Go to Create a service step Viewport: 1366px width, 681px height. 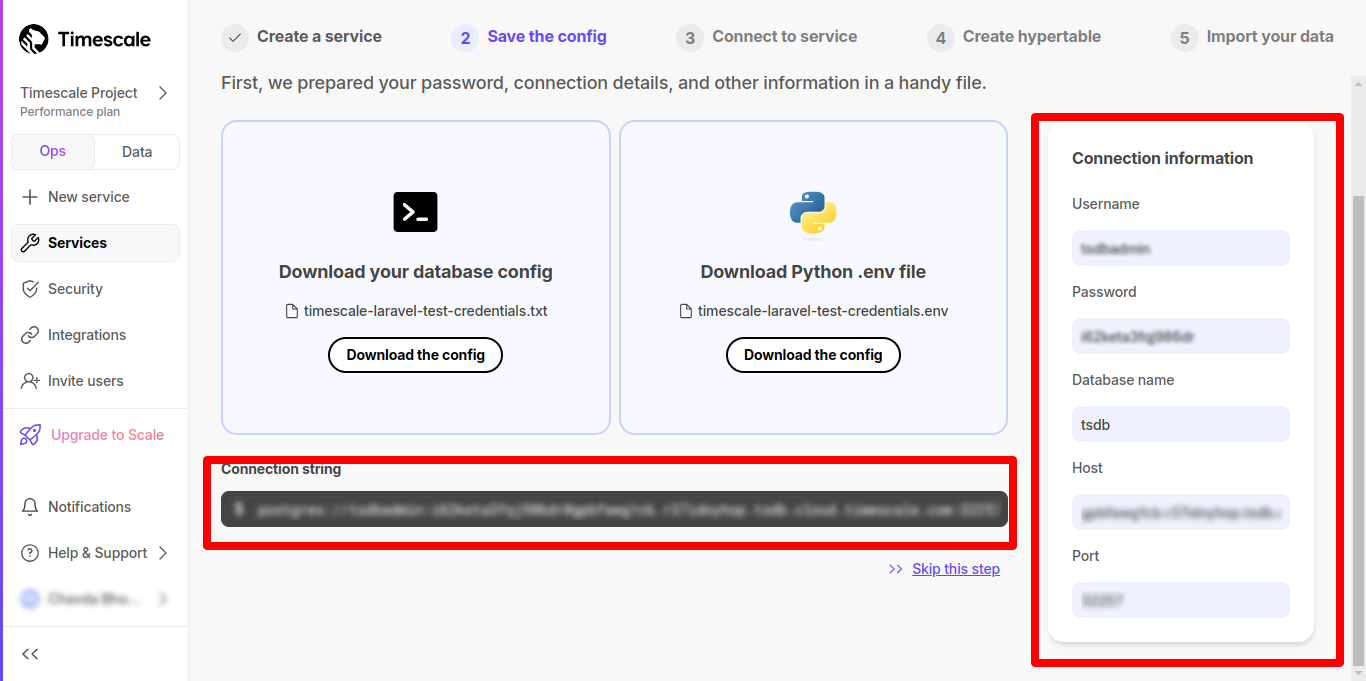click(319, 36)
